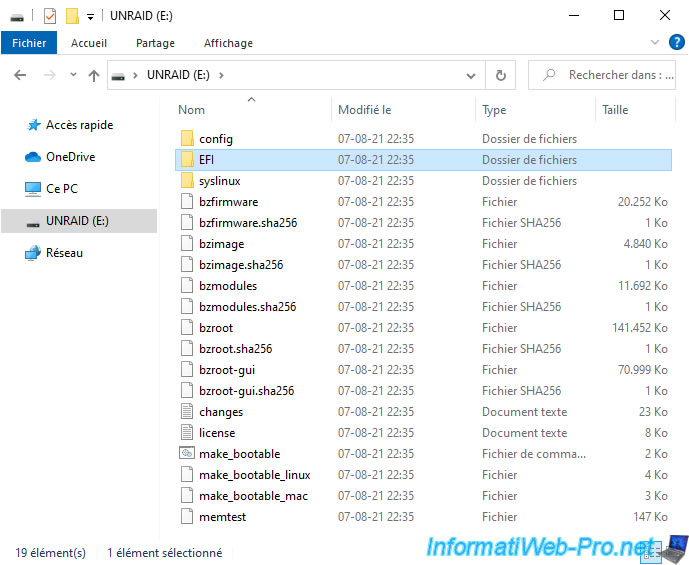Select the syslinux folder icon
Screen dimensions: 689x565
click(186, 181)
